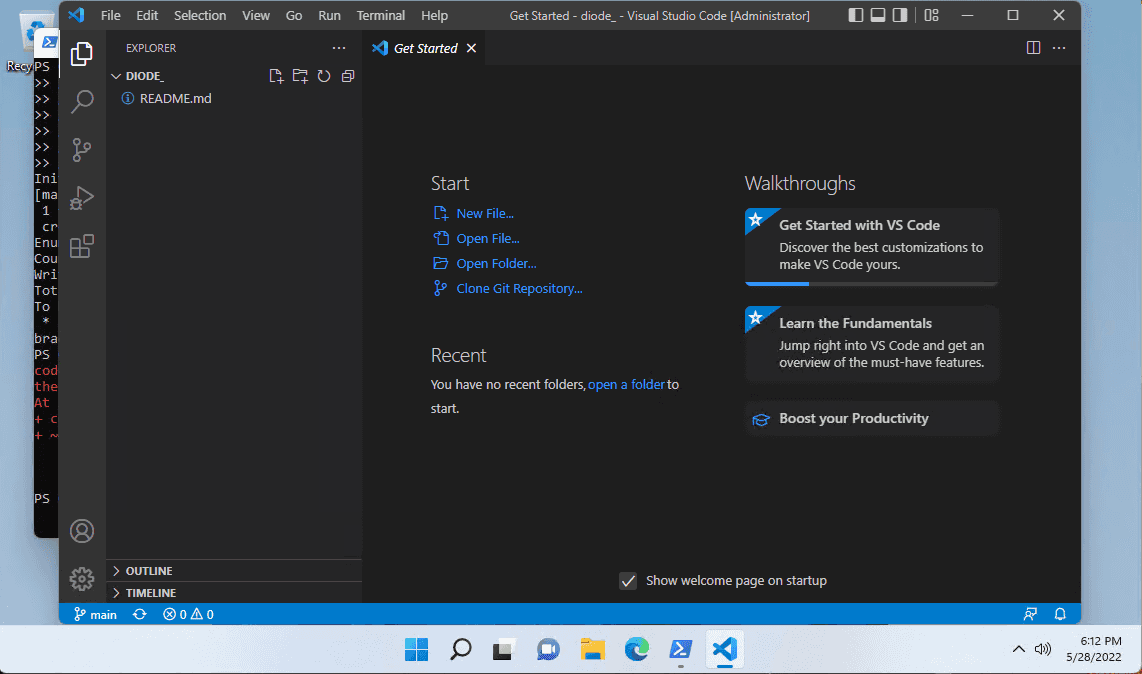Expand the OUTLINE section
Screen dimensions: 1142x674
tap(235, 571)
